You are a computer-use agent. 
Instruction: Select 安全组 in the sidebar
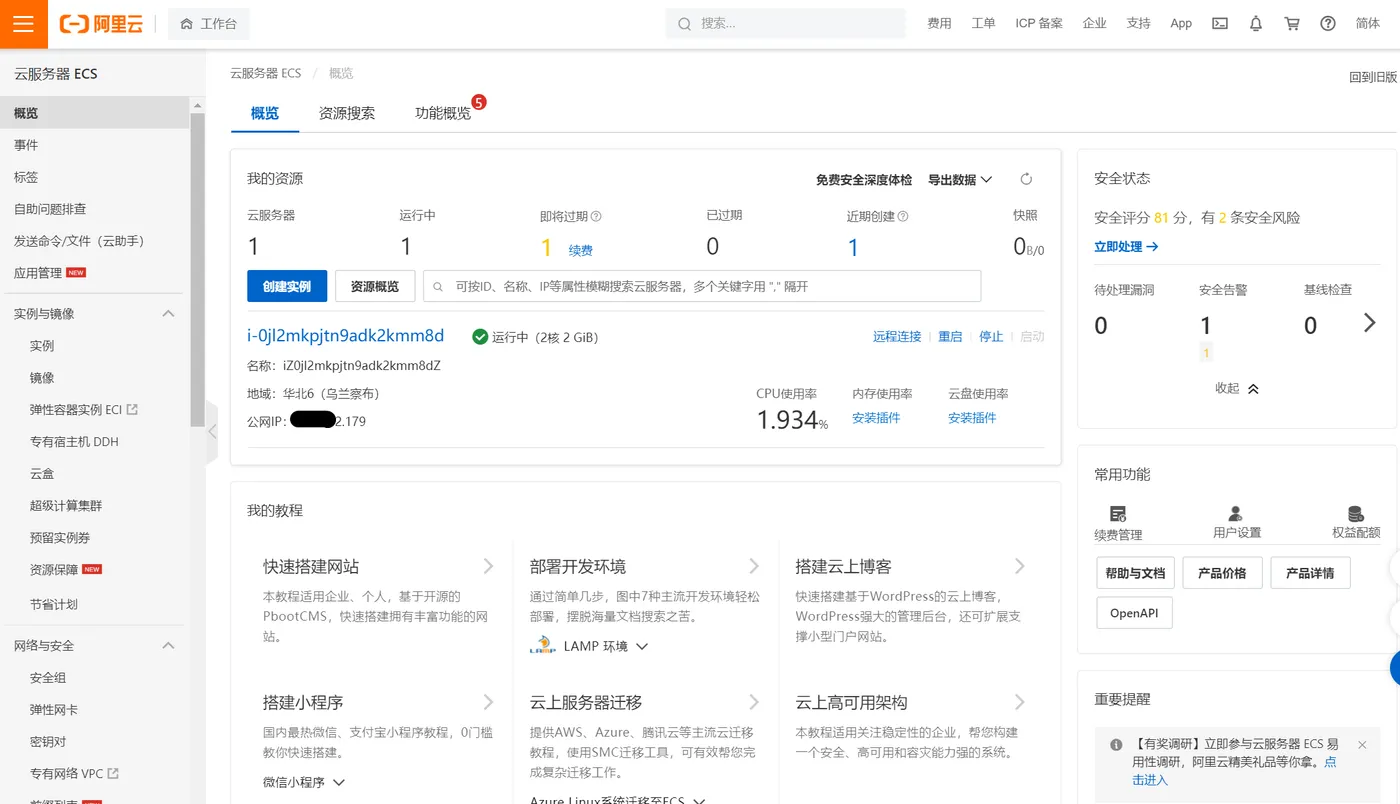(x=48, y=678)
